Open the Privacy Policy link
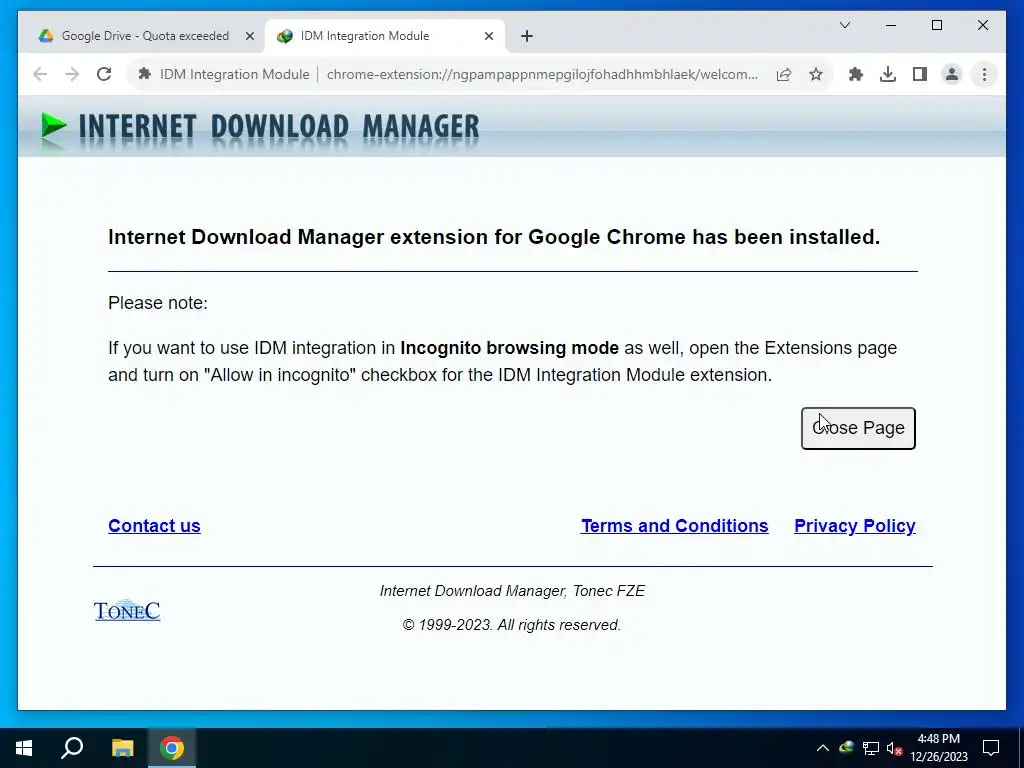 854,526
